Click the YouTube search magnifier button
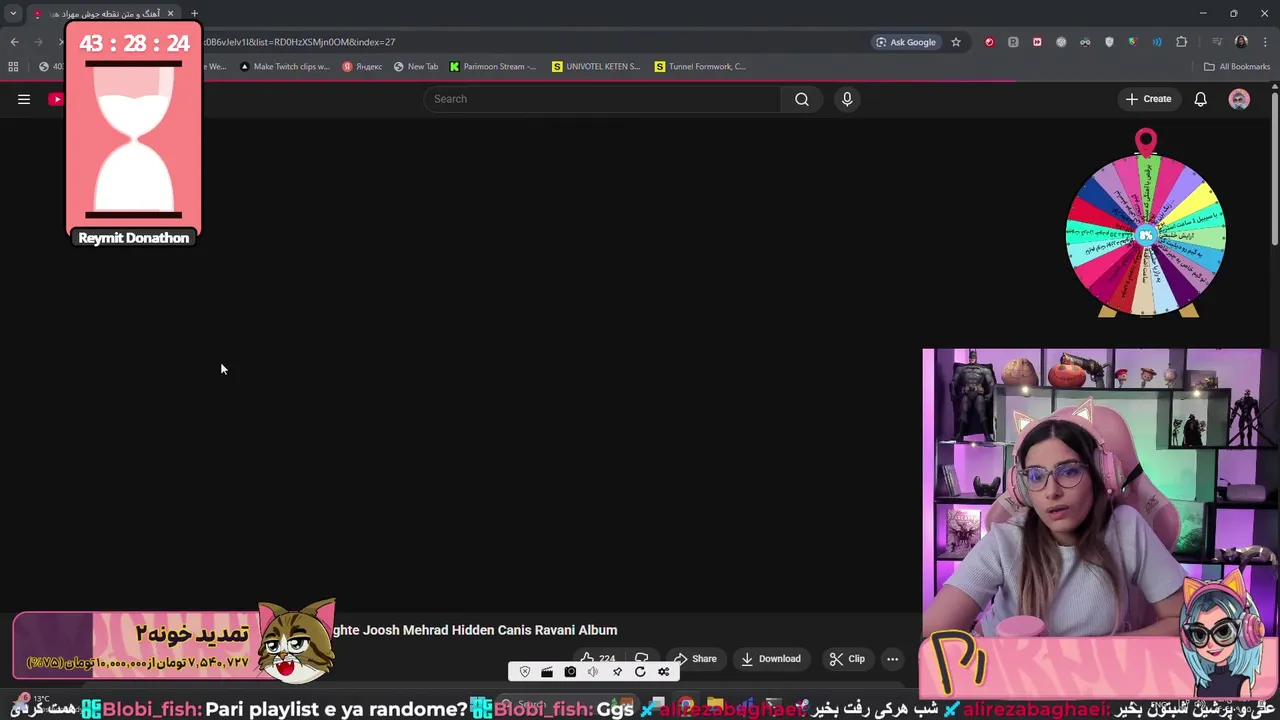This screenshot has width=1280, height=720. [x=802, y=99]
